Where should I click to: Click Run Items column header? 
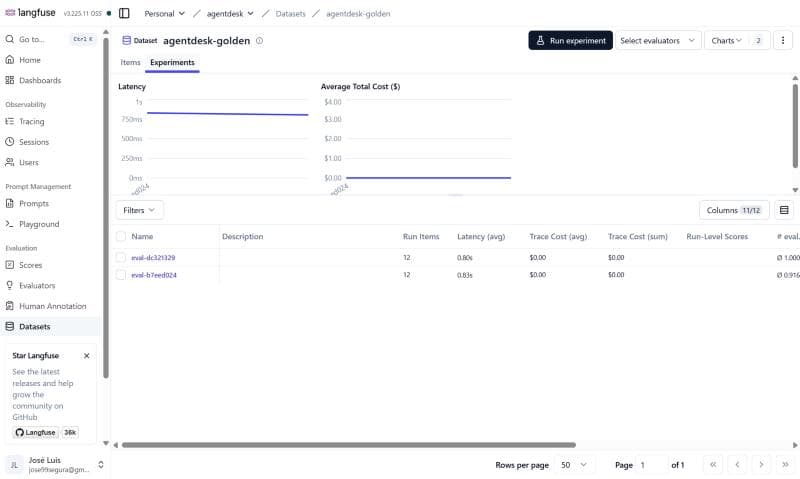coord(421,236)
